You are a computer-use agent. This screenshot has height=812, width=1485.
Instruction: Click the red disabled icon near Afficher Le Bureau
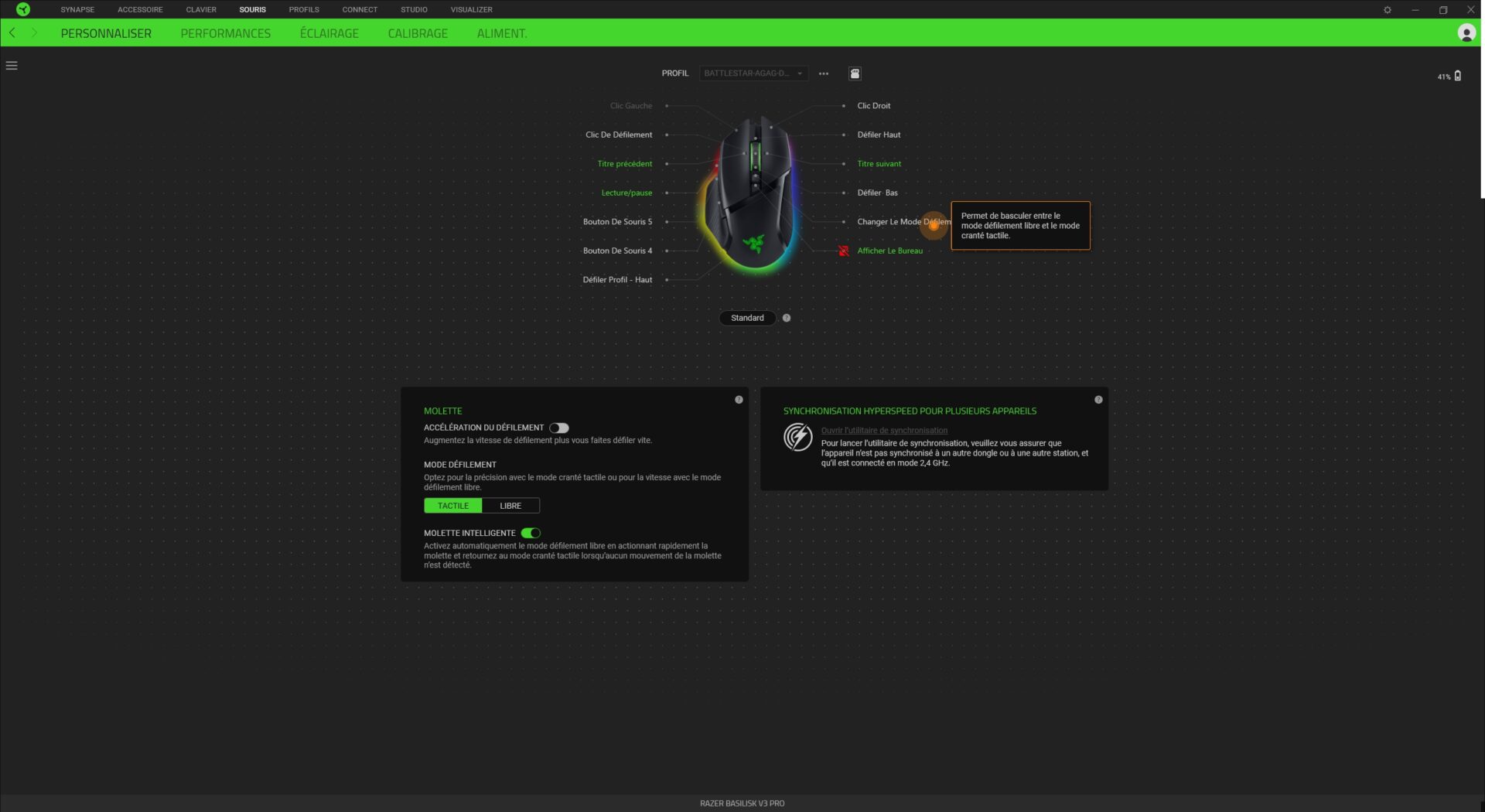pyautogui.click(x=842, y=251)
